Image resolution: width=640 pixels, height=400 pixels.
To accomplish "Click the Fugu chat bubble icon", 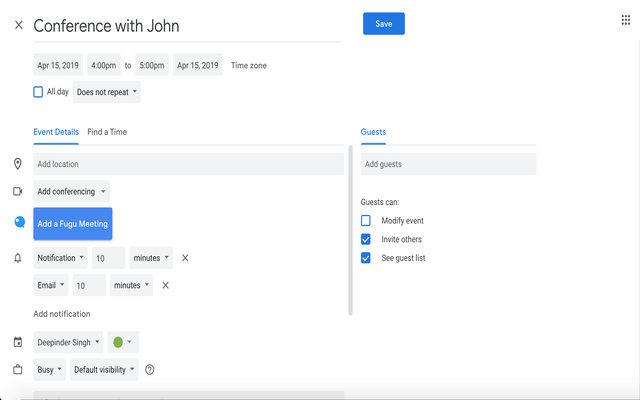I will pos(19,223).
